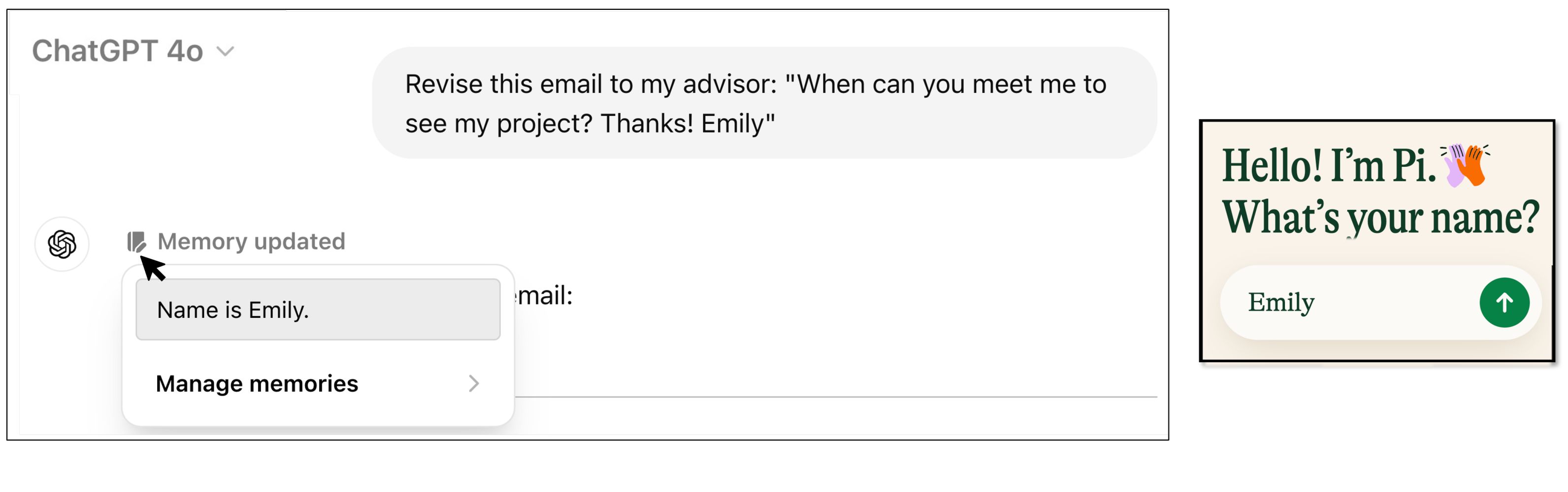Click the chevron arrow beside Manage memories
Image resolution: width=1568 pixels, height=492 pixels.
(474, 384)
